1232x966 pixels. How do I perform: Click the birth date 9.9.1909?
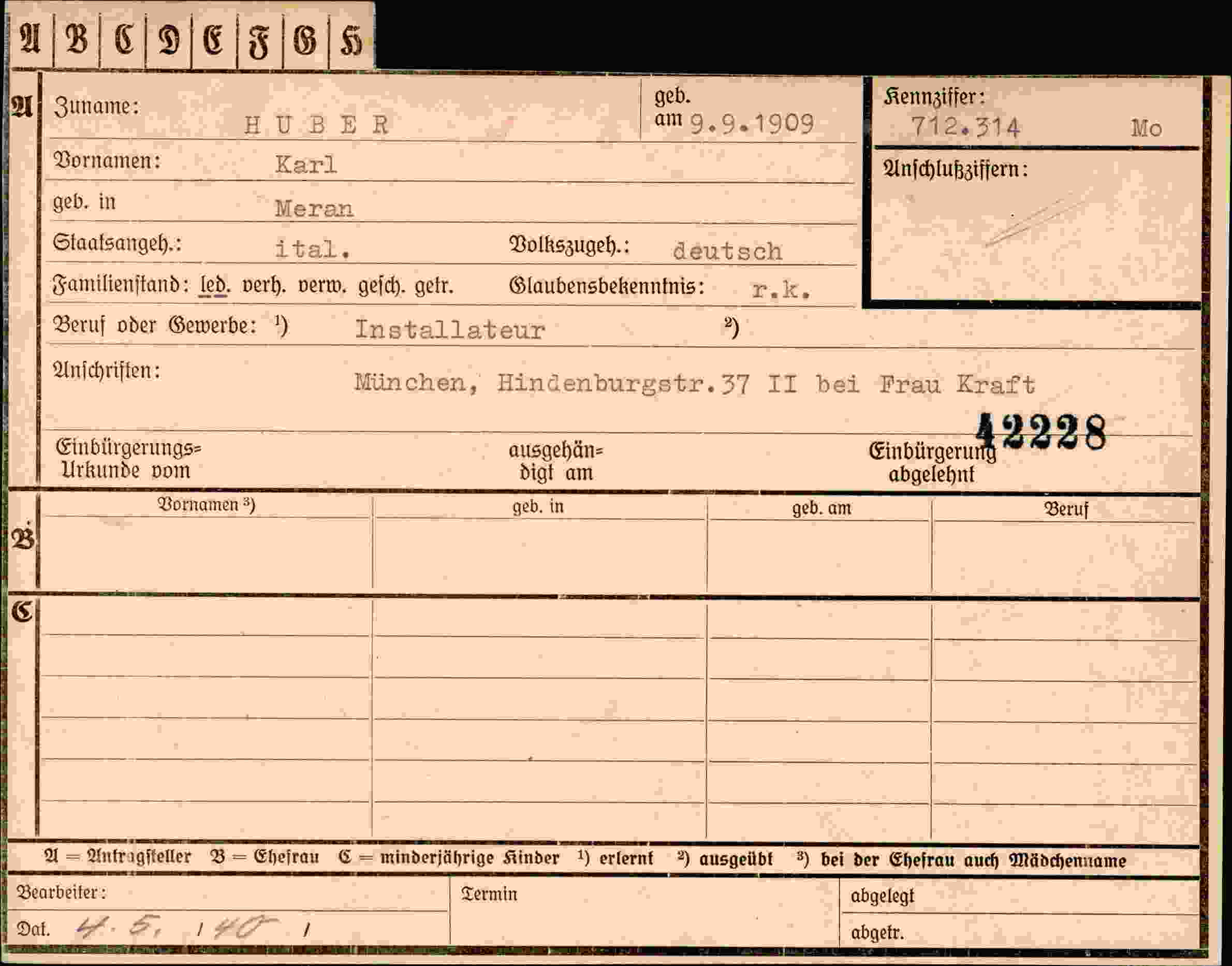tap(752, 123)
